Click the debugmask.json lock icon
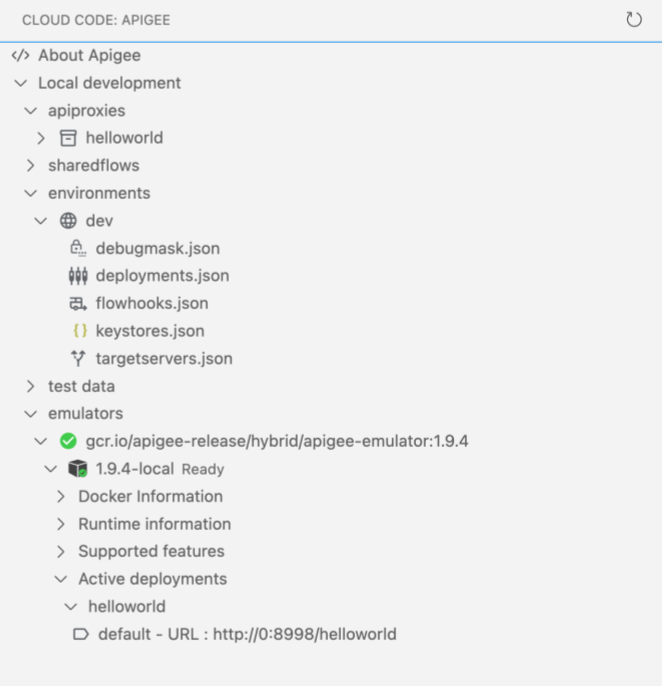This screenshot has width=663, height=686. [79, 248]
